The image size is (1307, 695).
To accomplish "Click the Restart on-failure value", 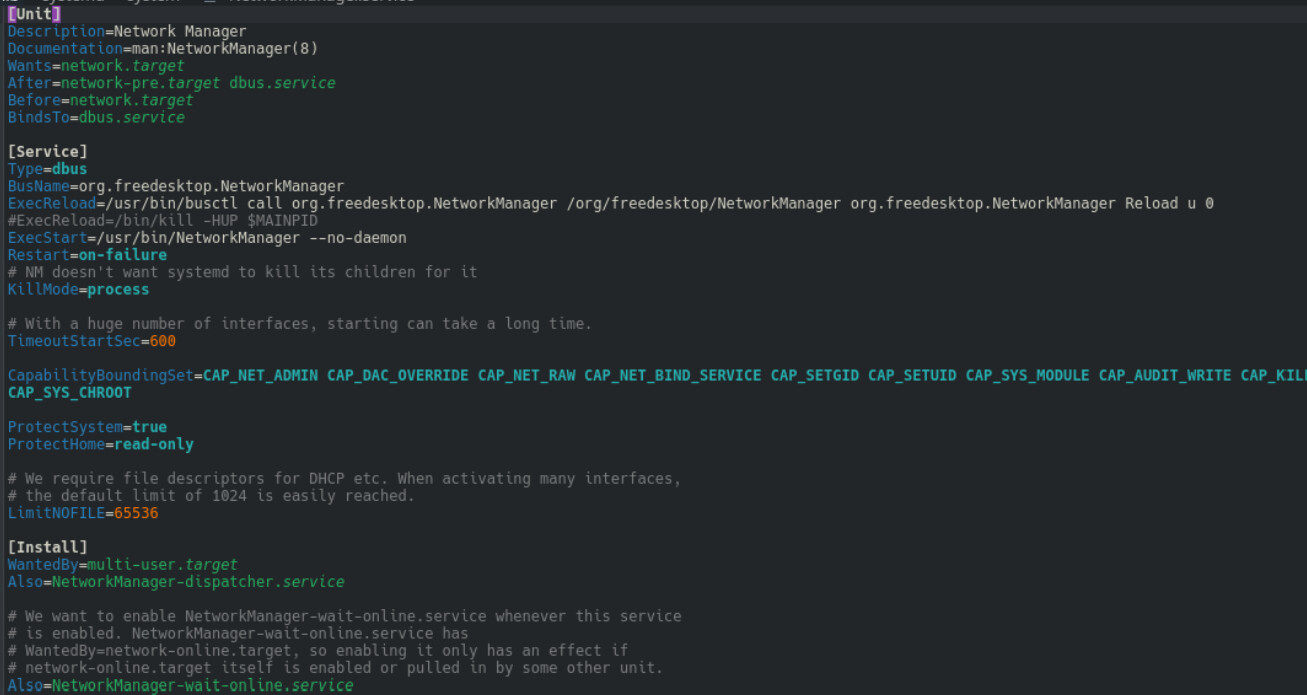I will [123, 255].
